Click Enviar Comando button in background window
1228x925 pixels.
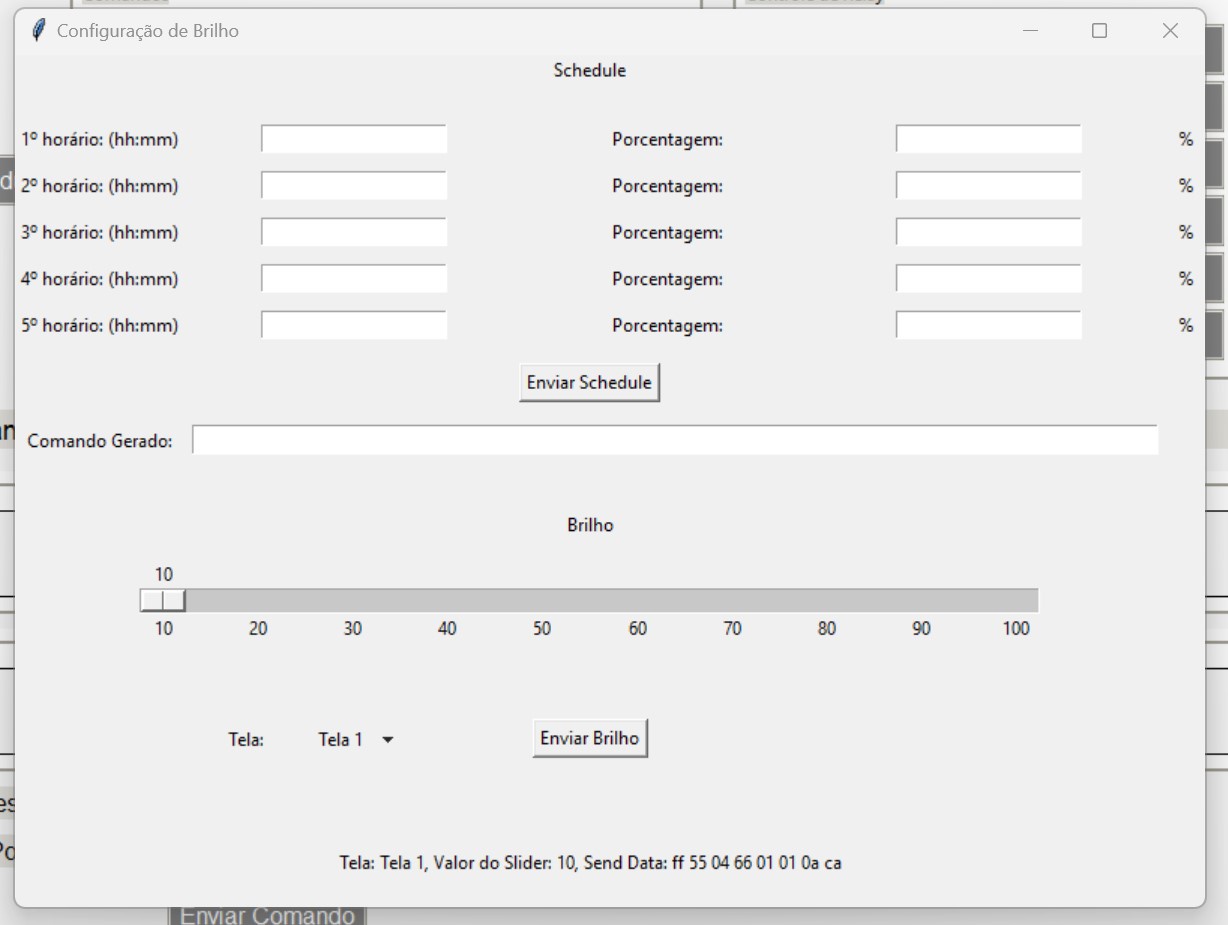click(x=267, y=916)
